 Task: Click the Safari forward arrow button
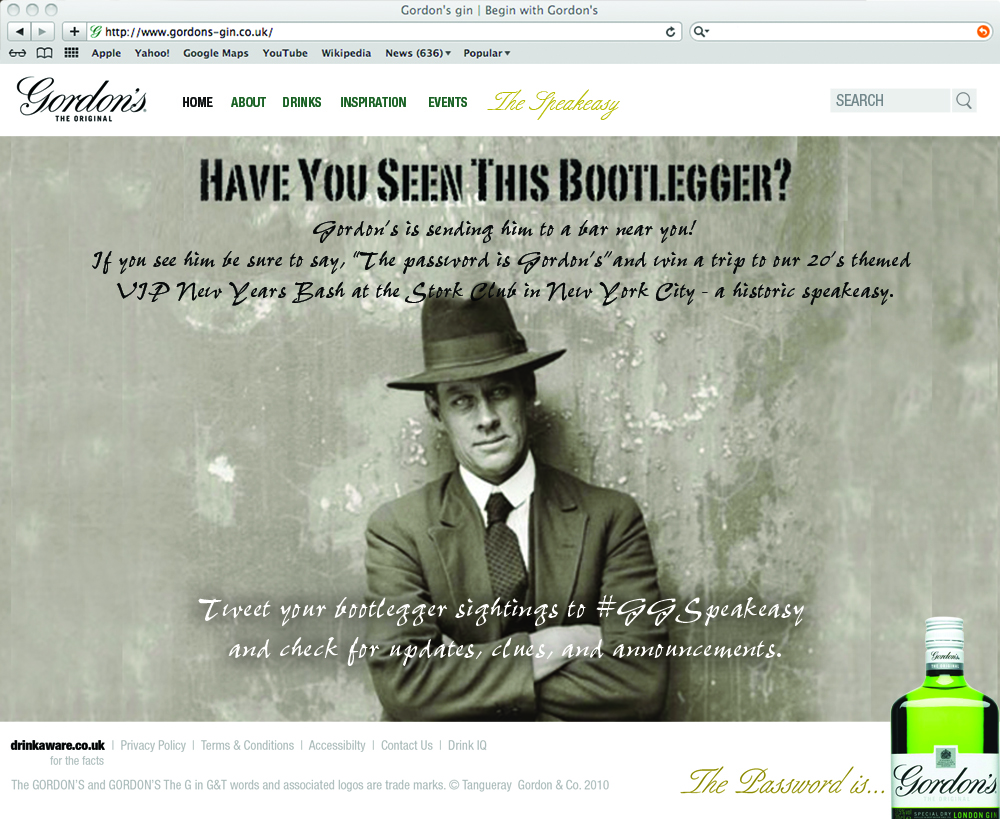pyautogui.click(x=42, y=31)
